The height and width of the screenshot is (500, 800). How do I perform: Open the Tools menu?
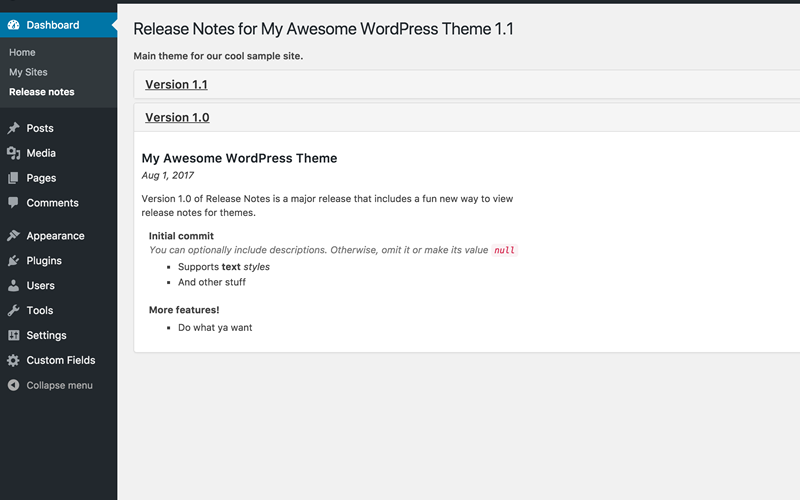point(59,310)
